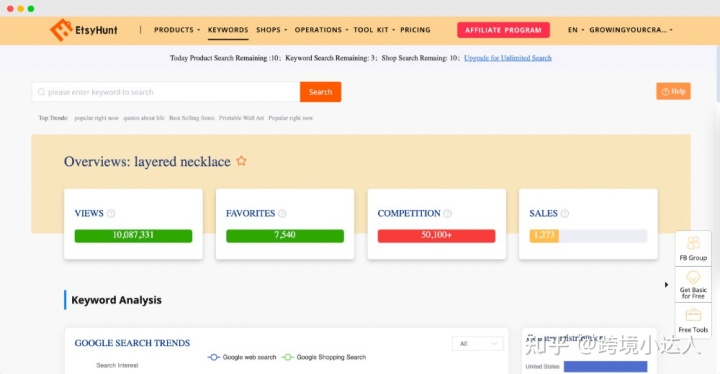Viewport: 720px width, 374px height.
Task: Select lowercase 'popular right now' trend
Action: click(96, 118)
